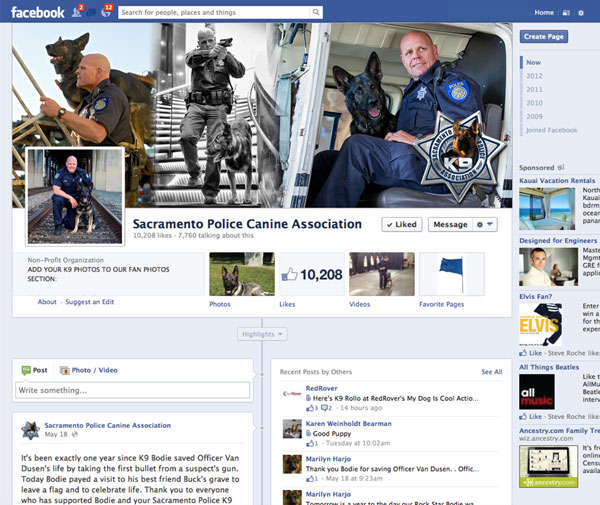
Task: Click the cover photo K9 Association badge
Action: tap(460, 157)
